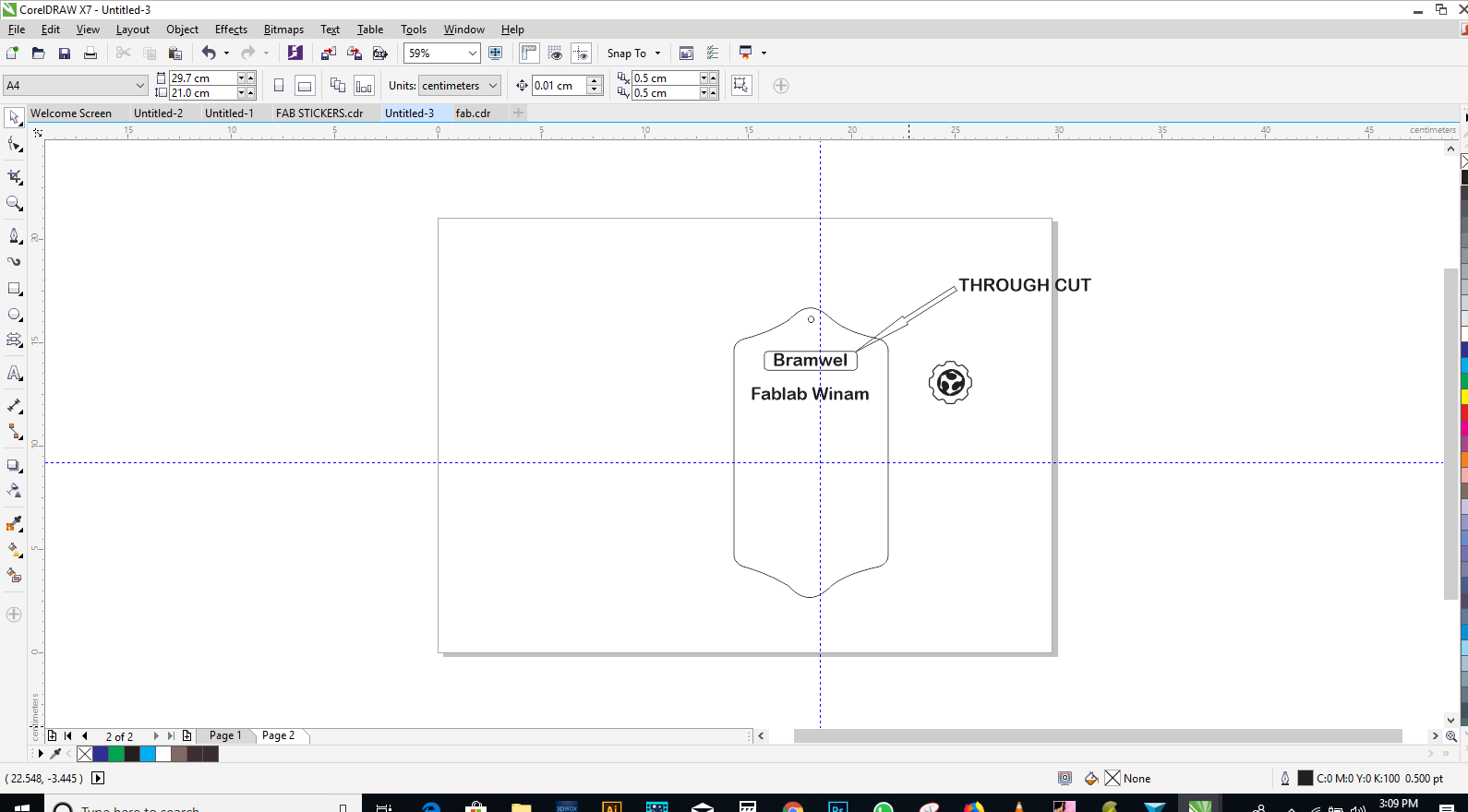Image resolution: width=1468 pixels, height=812 pixels.
Task: Toggle Show Rulers button
Action: (x=529, y=53)
